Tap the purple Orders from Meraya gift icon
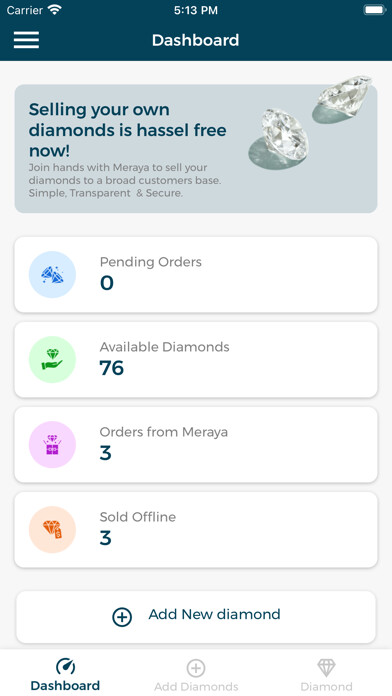 tap(52, 445)
